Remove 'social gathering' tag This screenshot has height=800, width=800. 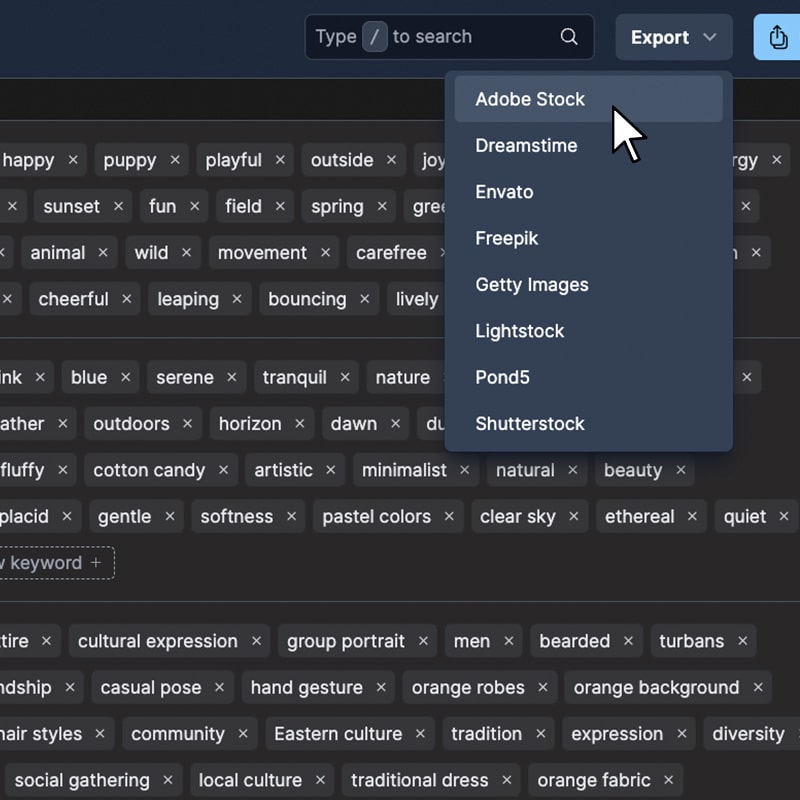tap(168, 780)
